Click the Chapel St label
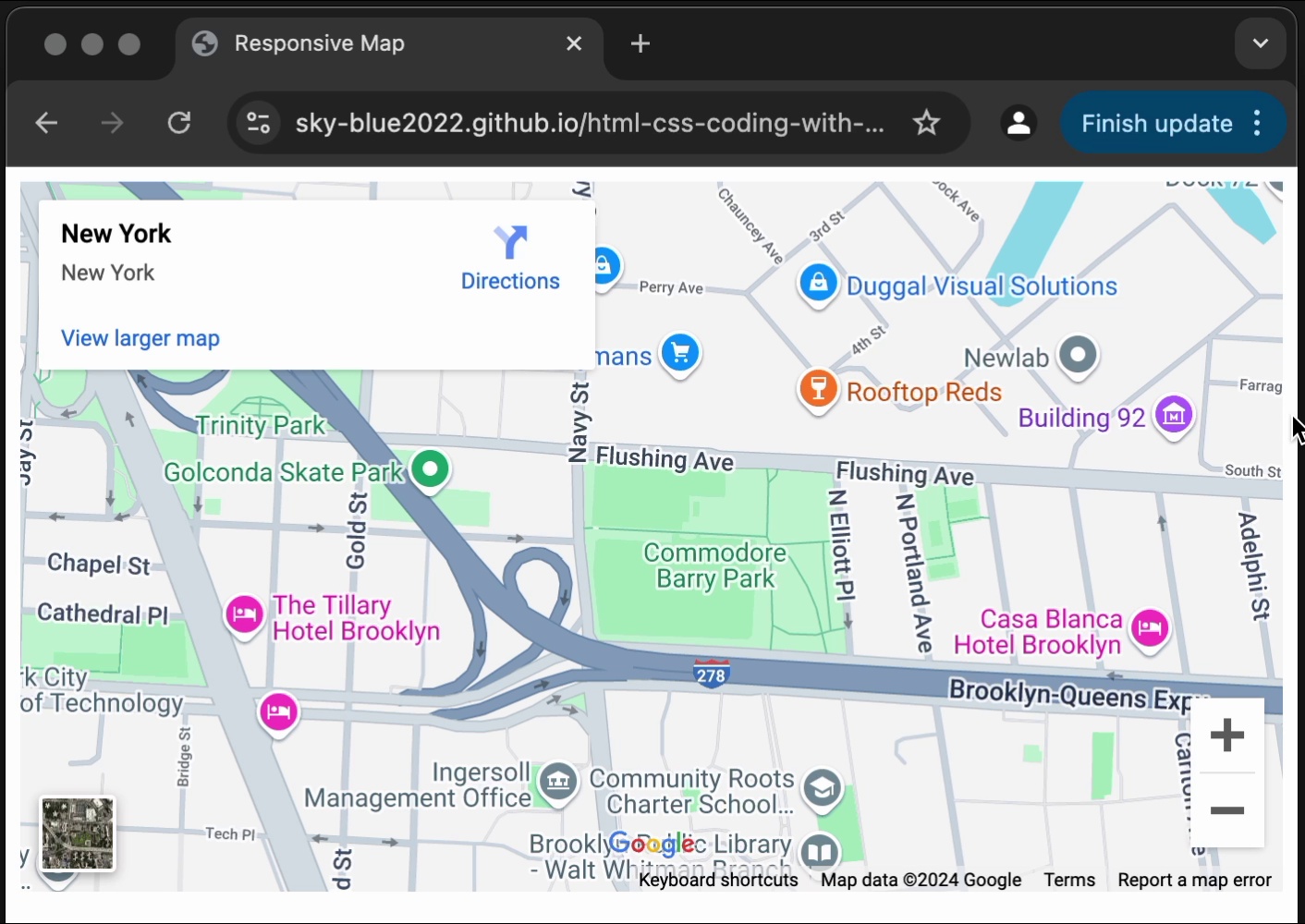The height and width of the screenshot is (924, 1305). click(x=99, y=564)
